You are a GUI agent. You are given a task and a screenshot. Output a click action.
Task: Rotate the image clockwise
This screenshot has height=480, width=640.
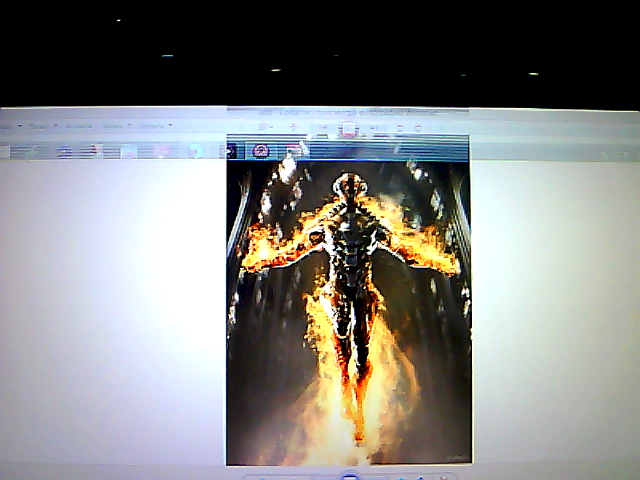(x=422, y=476)
